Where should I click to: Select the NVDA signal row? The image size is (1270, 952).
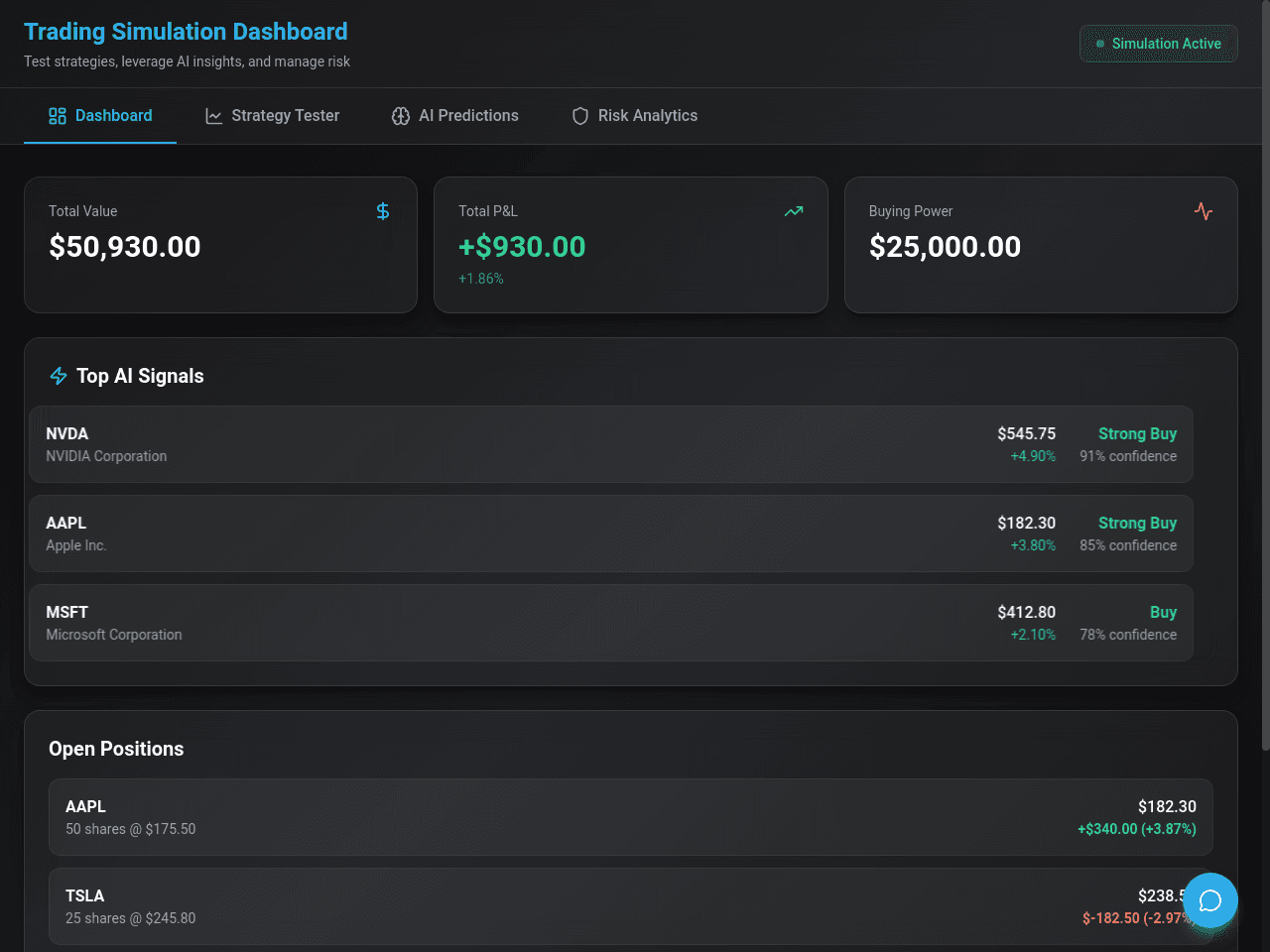point(611,444)
